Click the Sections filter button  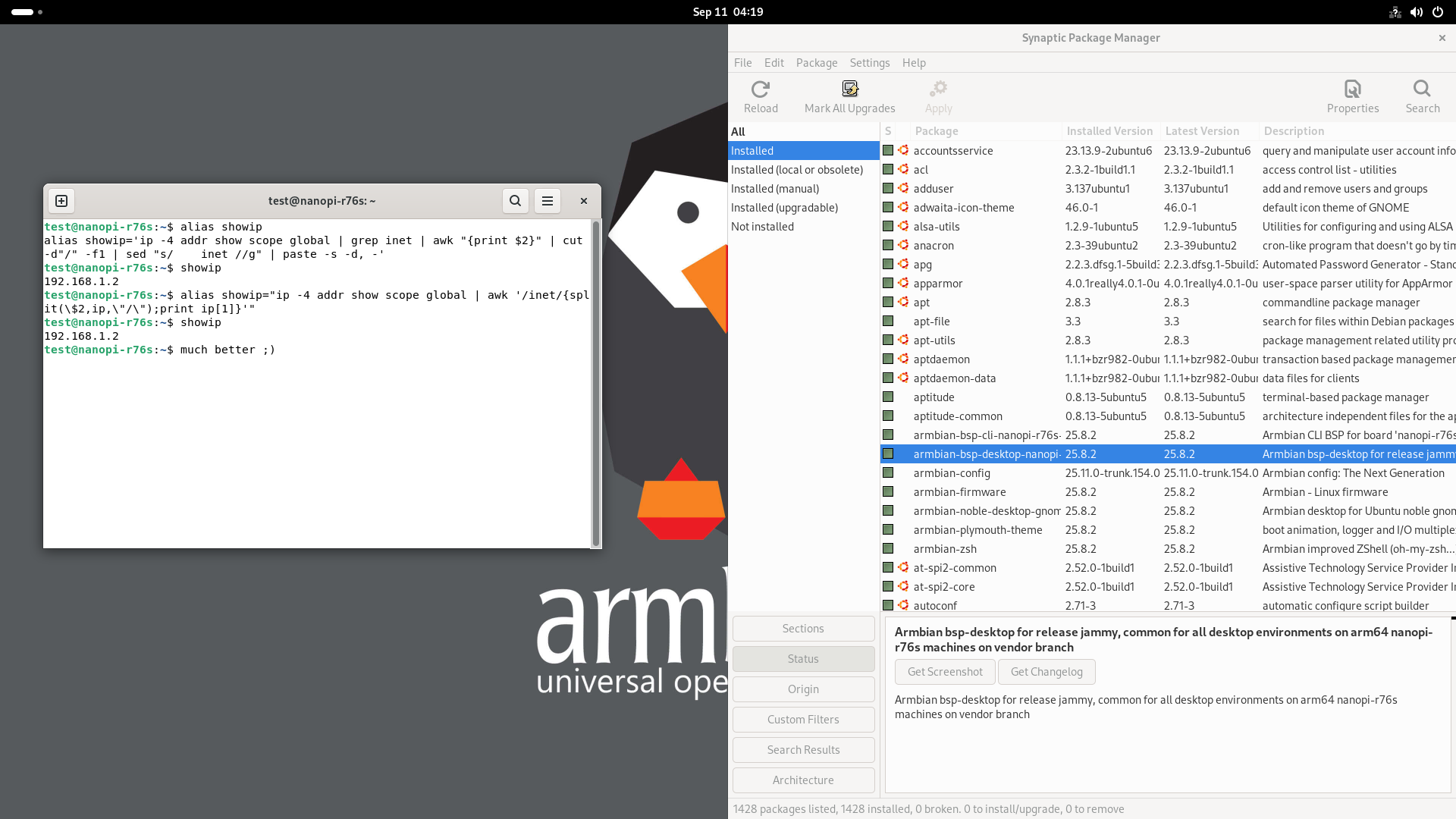(803, 629)
